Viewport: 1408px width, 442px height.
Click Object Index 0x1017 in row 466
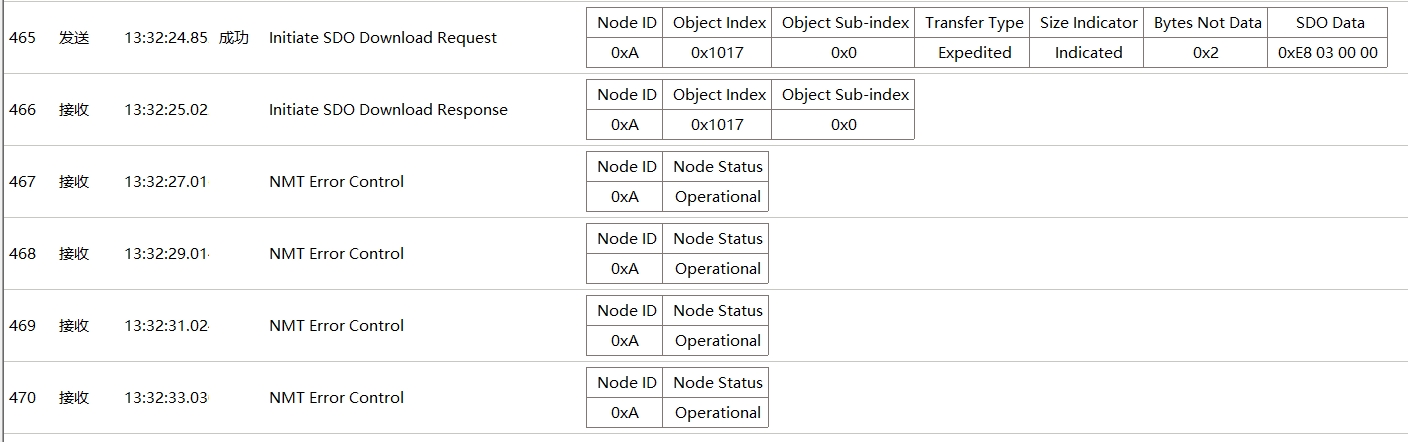point(718,125)
